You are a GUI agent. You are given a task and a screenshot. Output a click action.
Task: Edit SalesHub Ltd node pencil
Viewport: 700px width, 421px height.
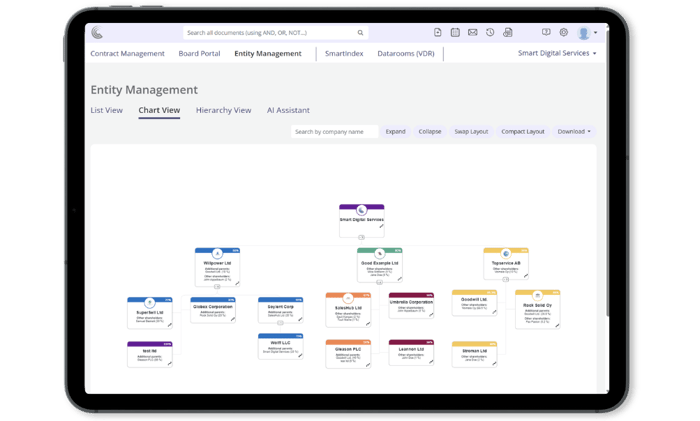[368, 324]
